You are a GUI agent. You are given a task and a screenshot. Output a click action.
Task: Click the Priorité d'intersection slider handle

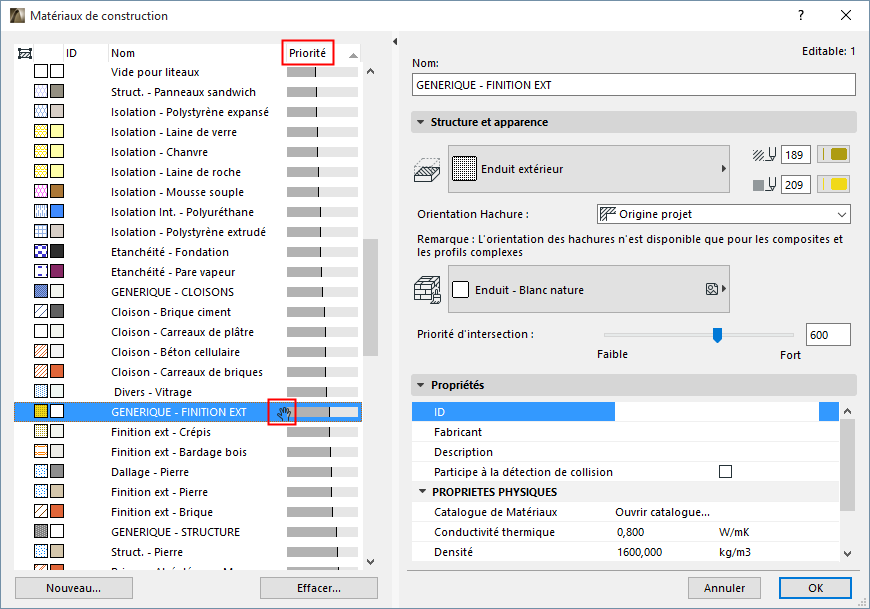717,335
